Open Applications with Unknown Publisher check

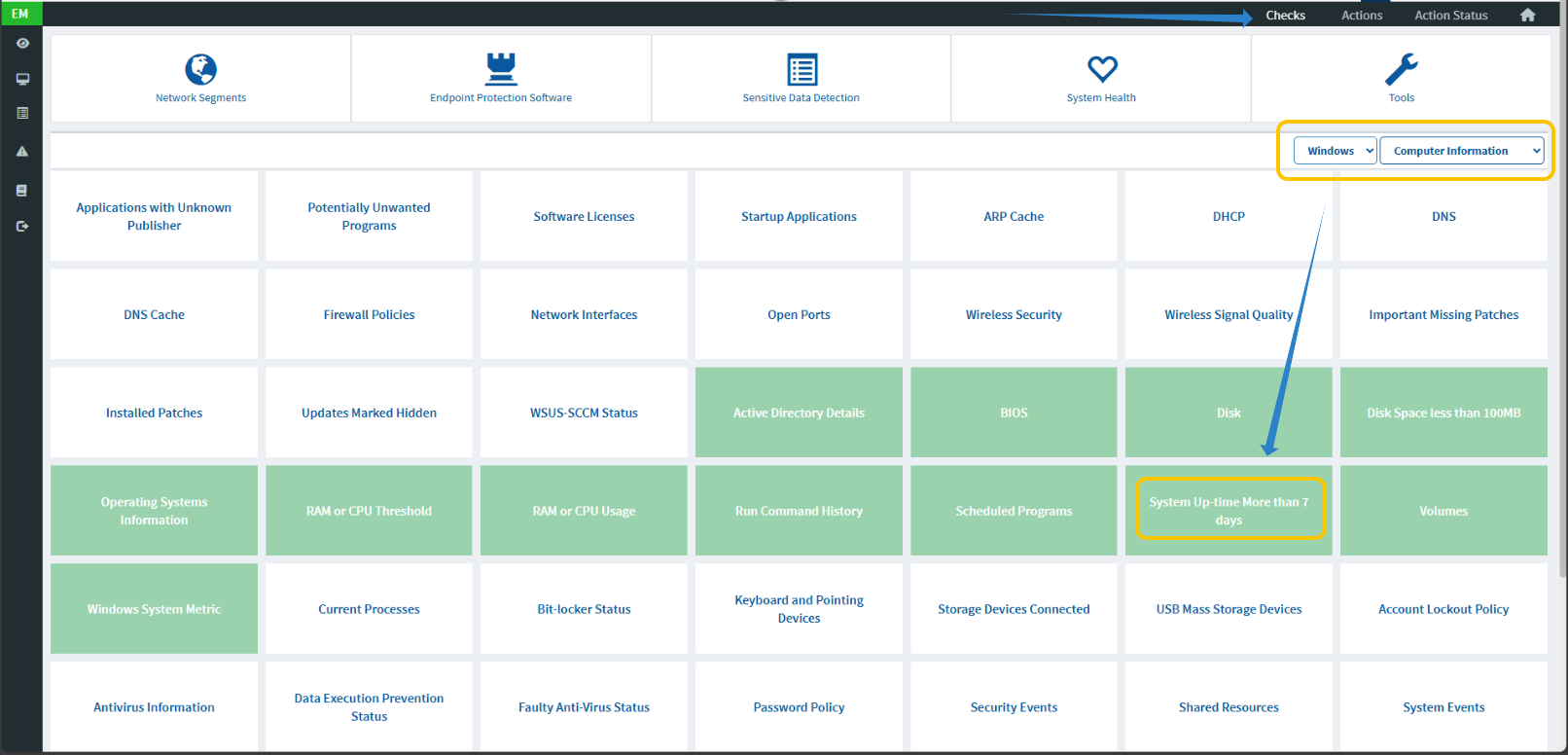154,216
